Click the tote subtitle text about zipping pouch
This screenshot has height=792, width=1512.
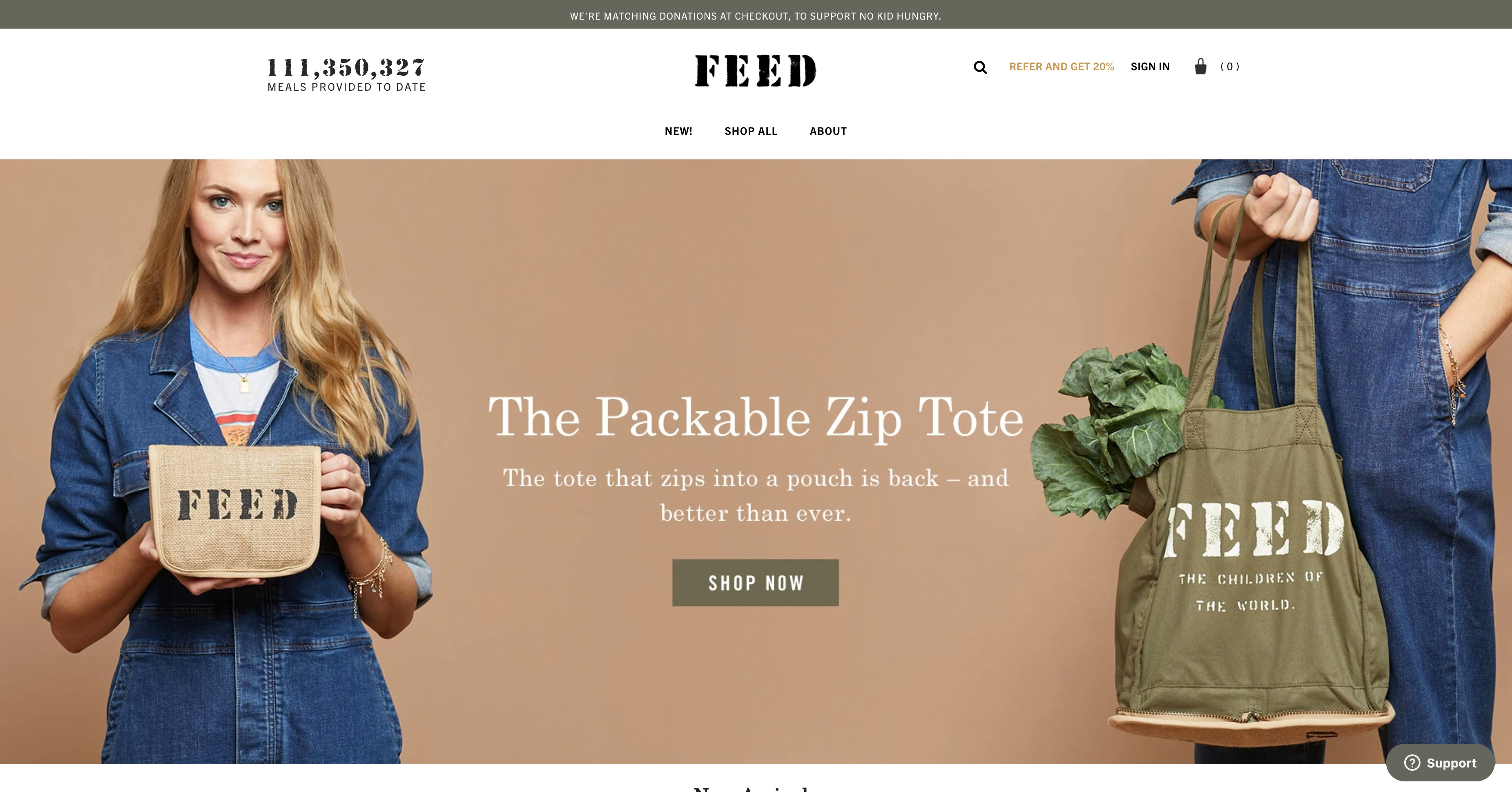(756, 495)
